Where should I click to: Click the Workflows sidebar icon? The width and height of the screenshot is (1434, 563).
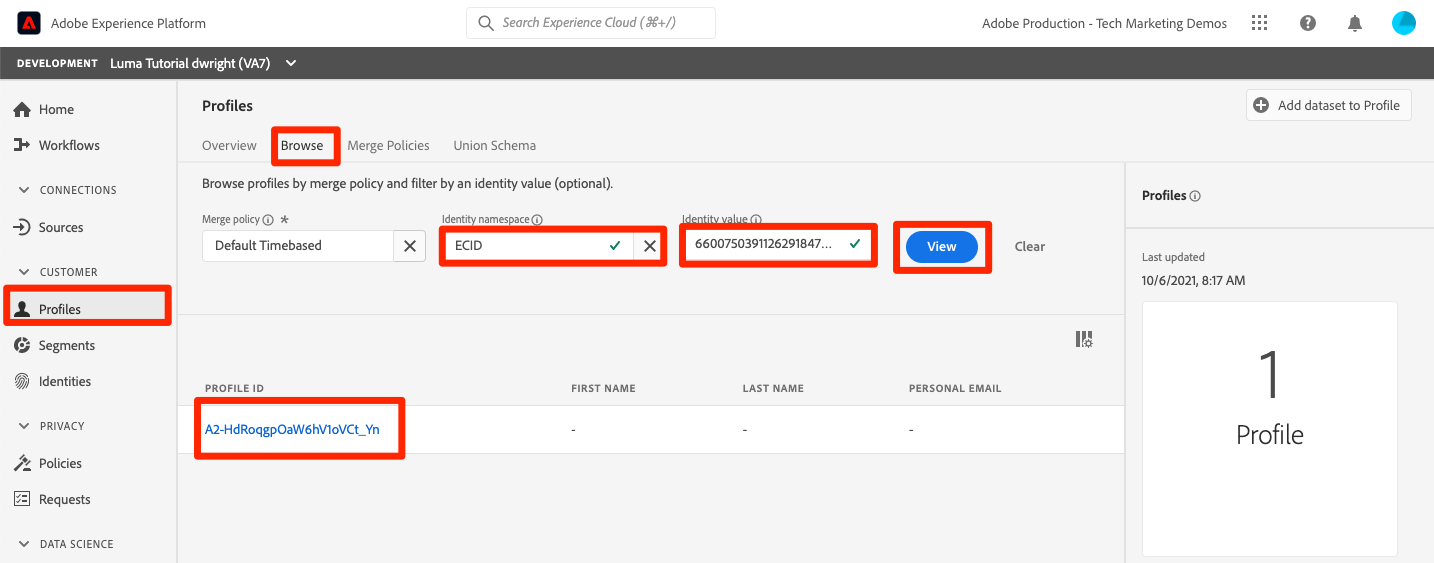(22, 145)
